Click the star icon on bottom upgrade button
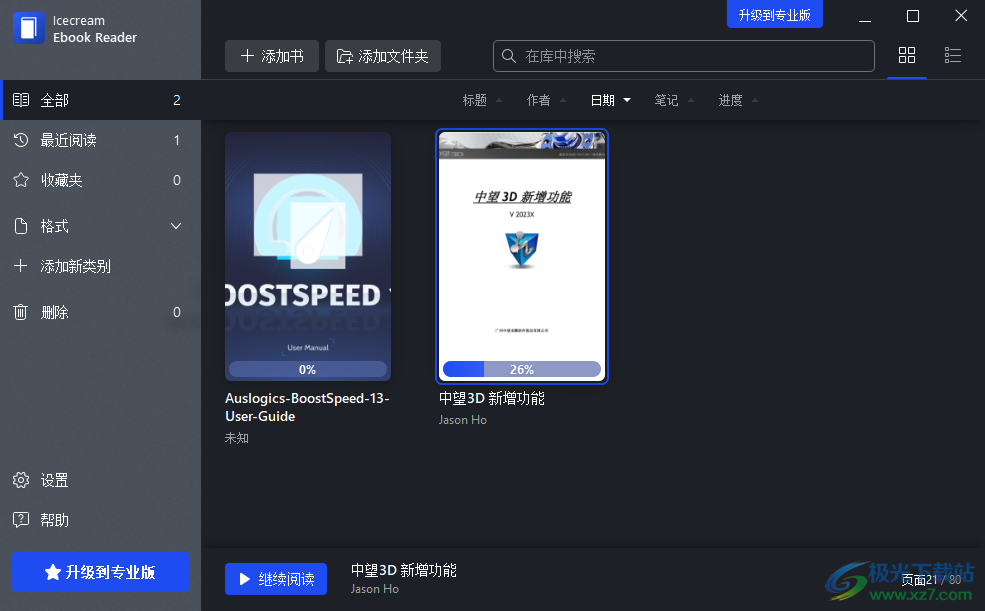985x611 pixels. pos(53,572)
